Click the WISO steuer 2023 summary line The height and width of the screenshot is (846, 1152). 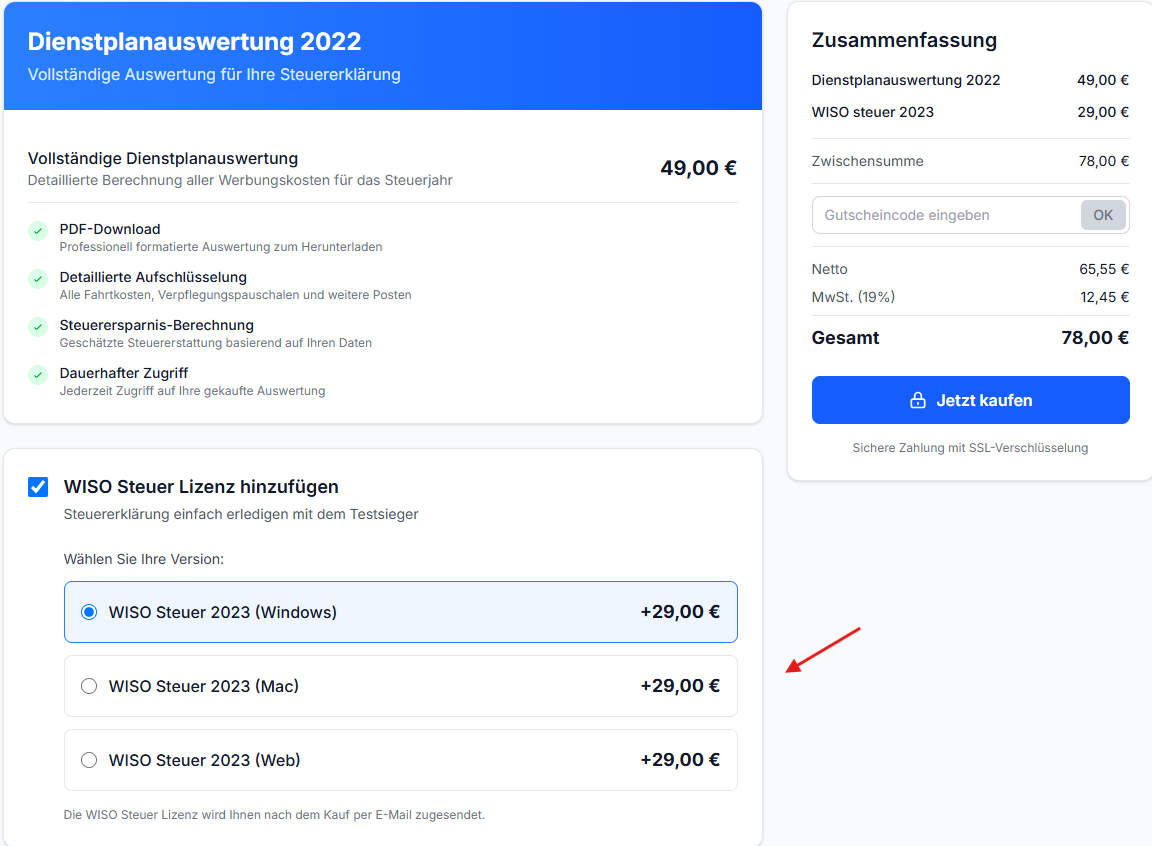pyautogui.click(x=971, y=112)
